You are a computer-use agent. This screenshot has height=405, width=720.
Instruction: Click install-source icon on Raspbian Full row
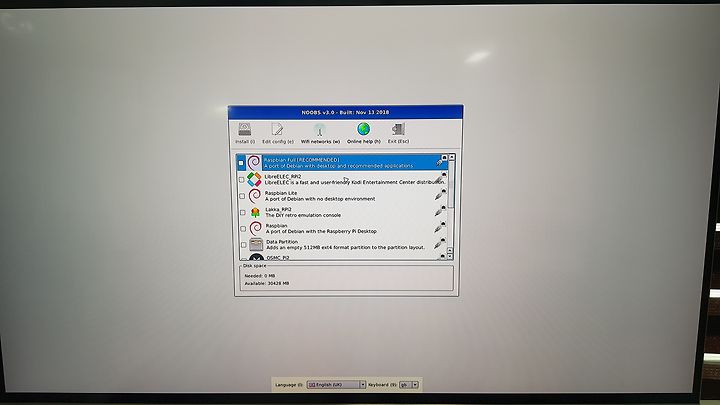click(x=441, y=161)
